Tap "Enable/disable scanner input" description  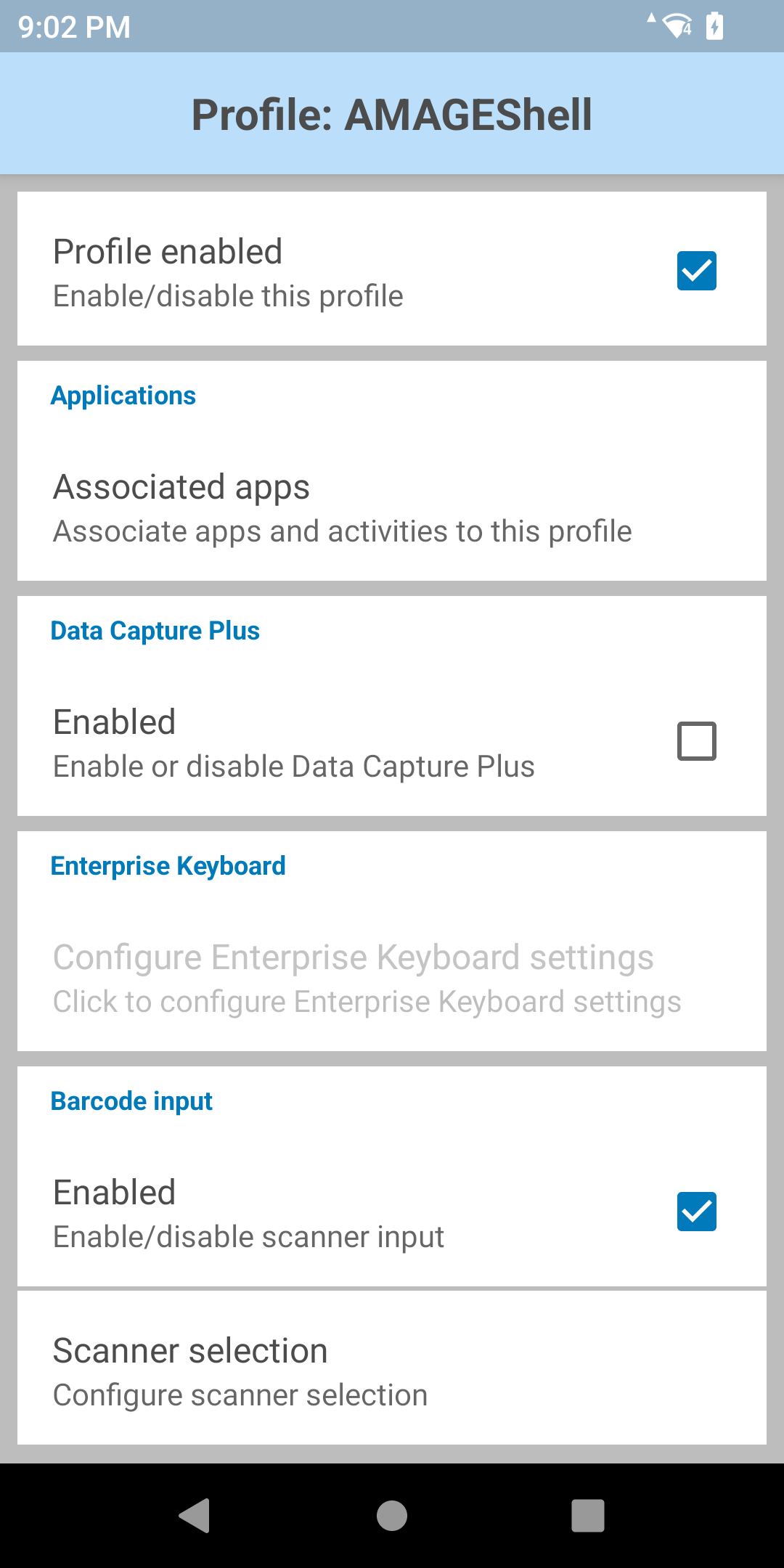(x=248, y=1237)
